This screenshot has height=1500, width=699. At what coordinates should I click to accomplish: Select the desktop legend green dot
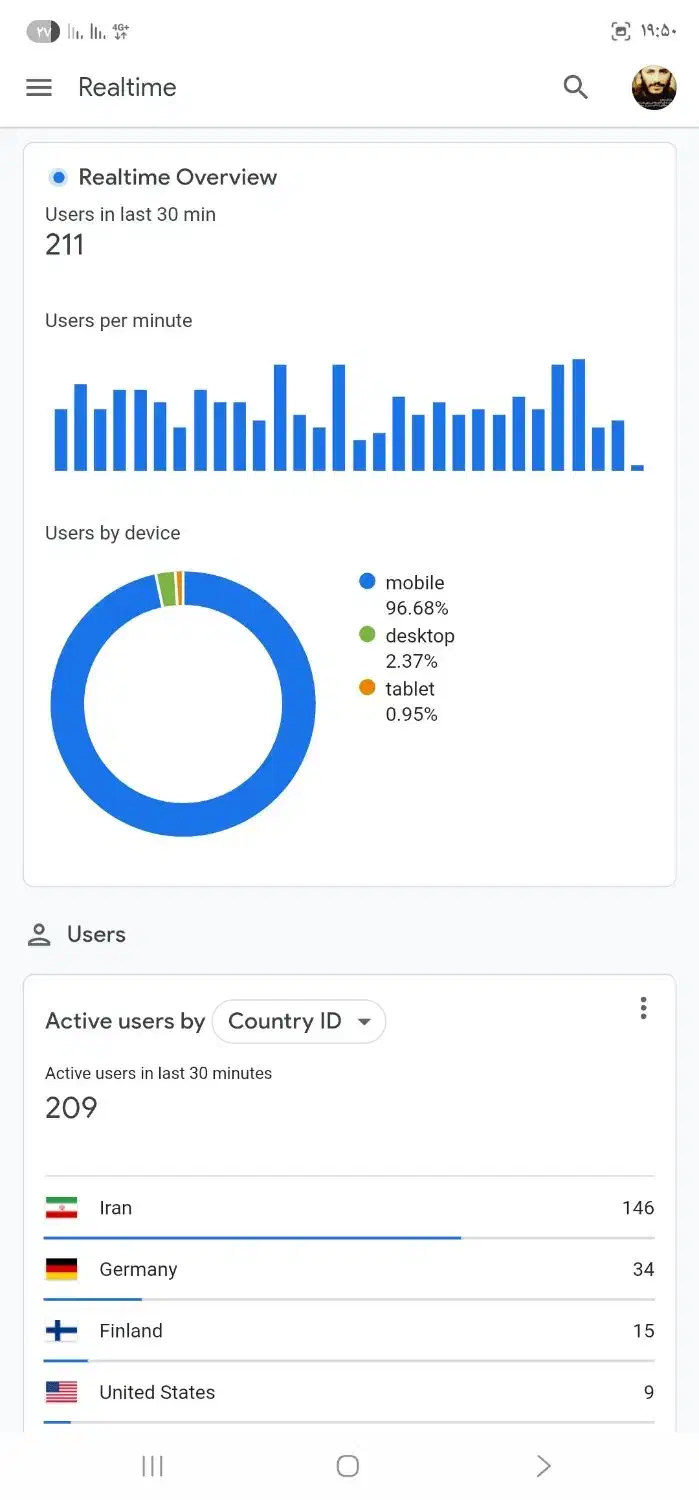tap(367, 635)
